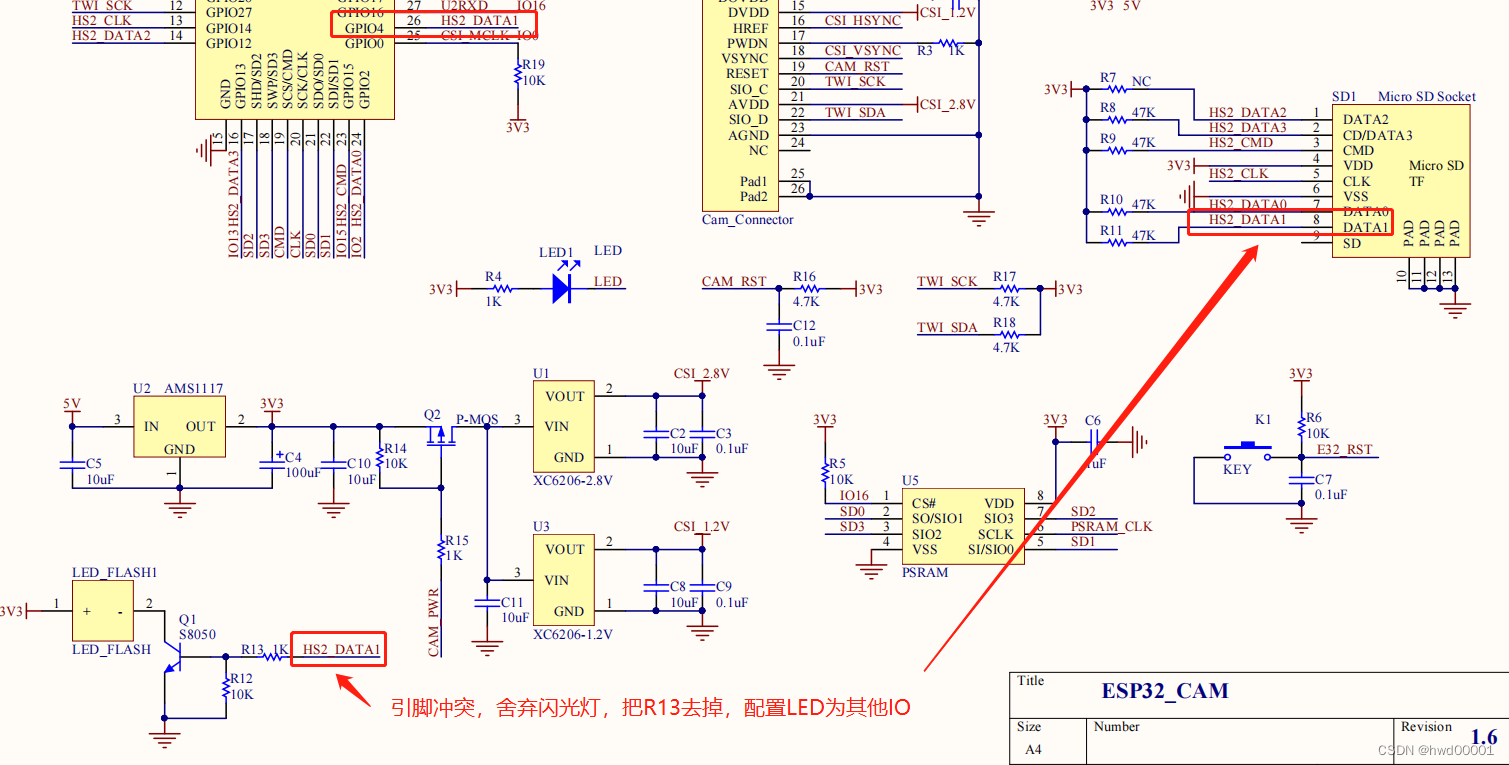Click the TWI_SDA label beside R18
This screenshot has height=765, width=1509.
click(947, 327)
